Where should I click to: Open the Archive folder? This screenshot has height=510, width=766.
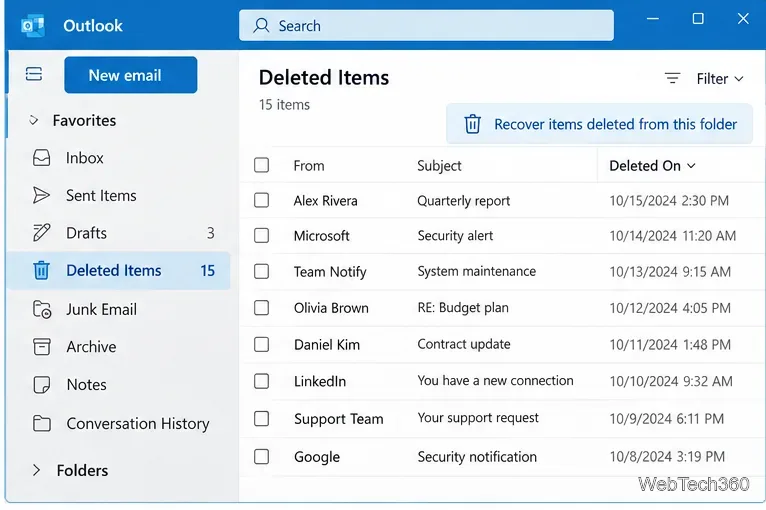pyautogui.click(x=117, y=347)
